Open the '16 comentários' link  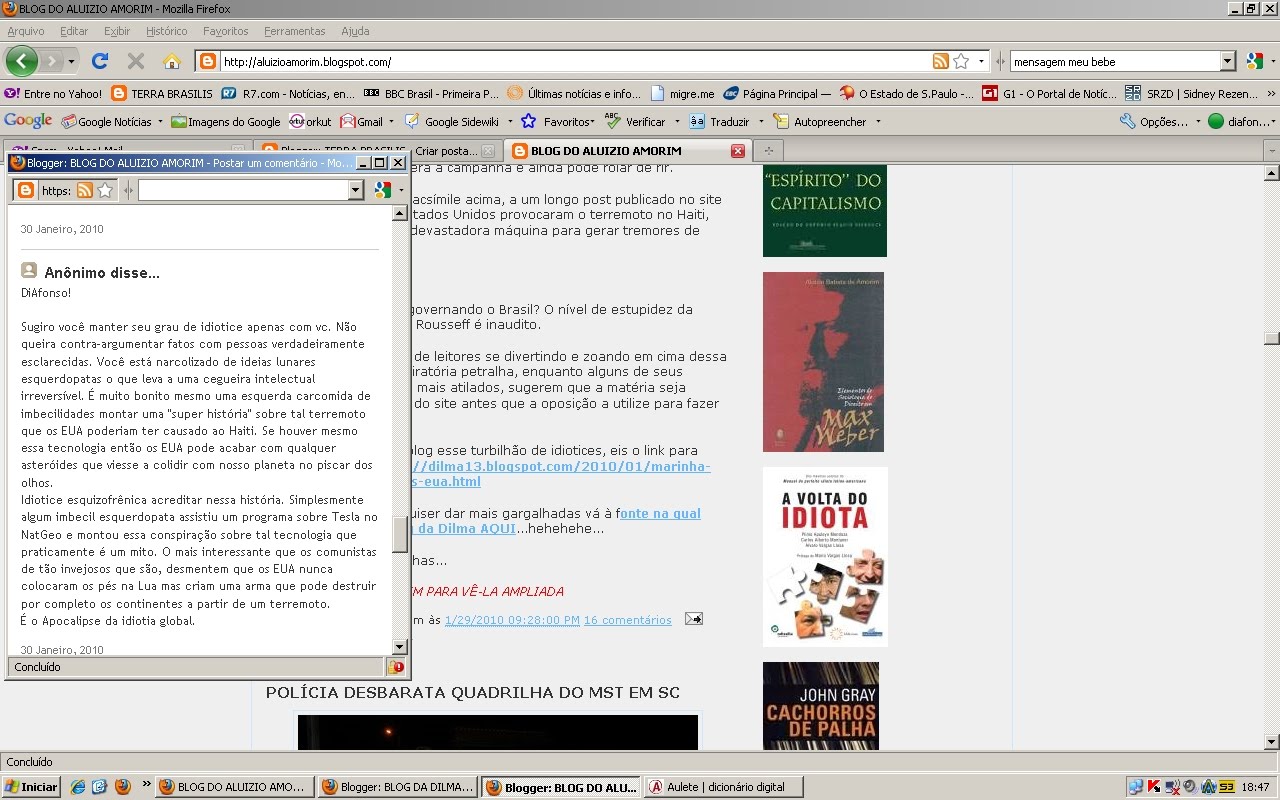point(626,620)
